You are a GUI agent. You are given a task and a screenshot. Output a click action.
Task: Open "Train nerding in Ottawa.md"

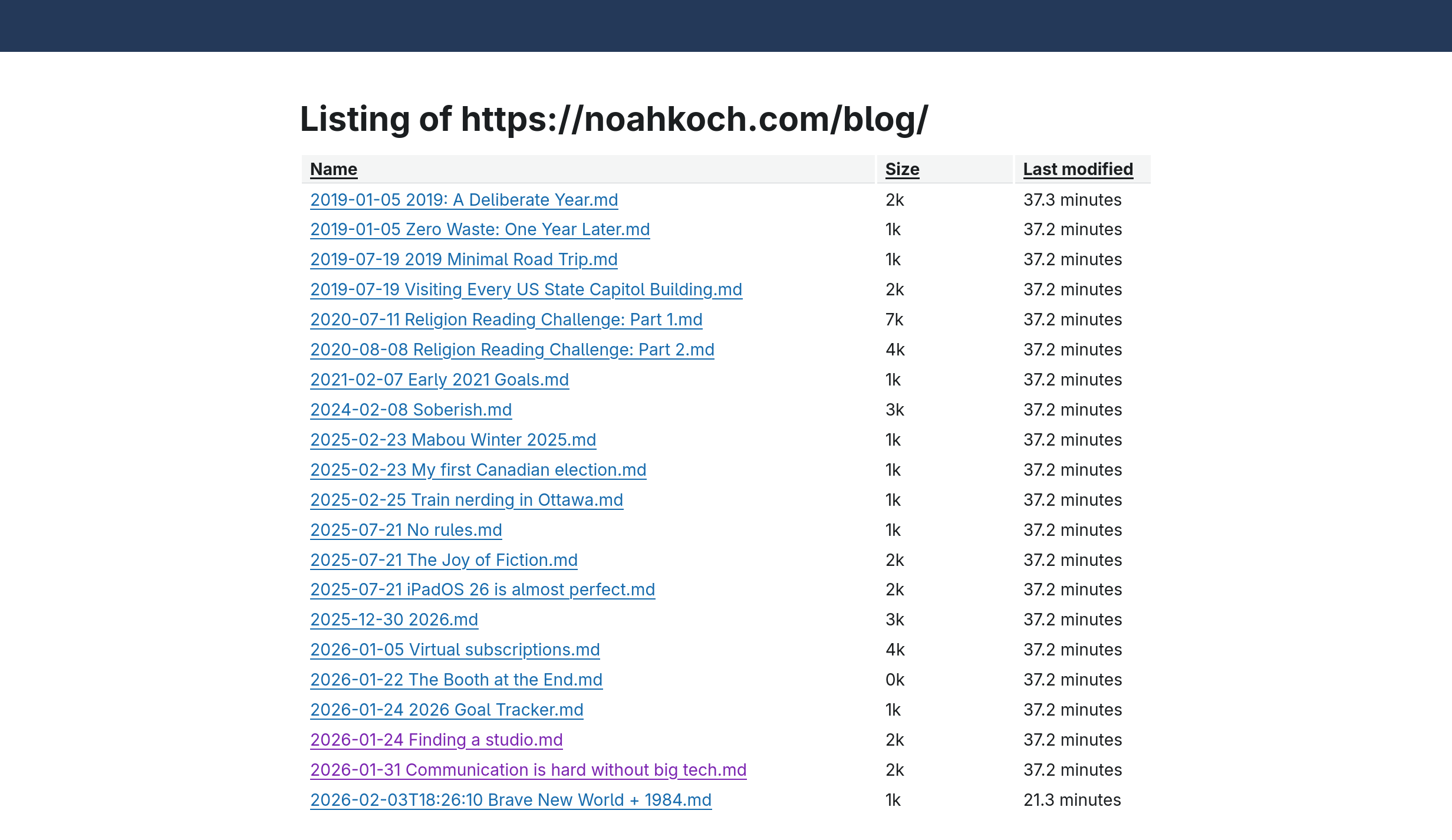(466, 500)
